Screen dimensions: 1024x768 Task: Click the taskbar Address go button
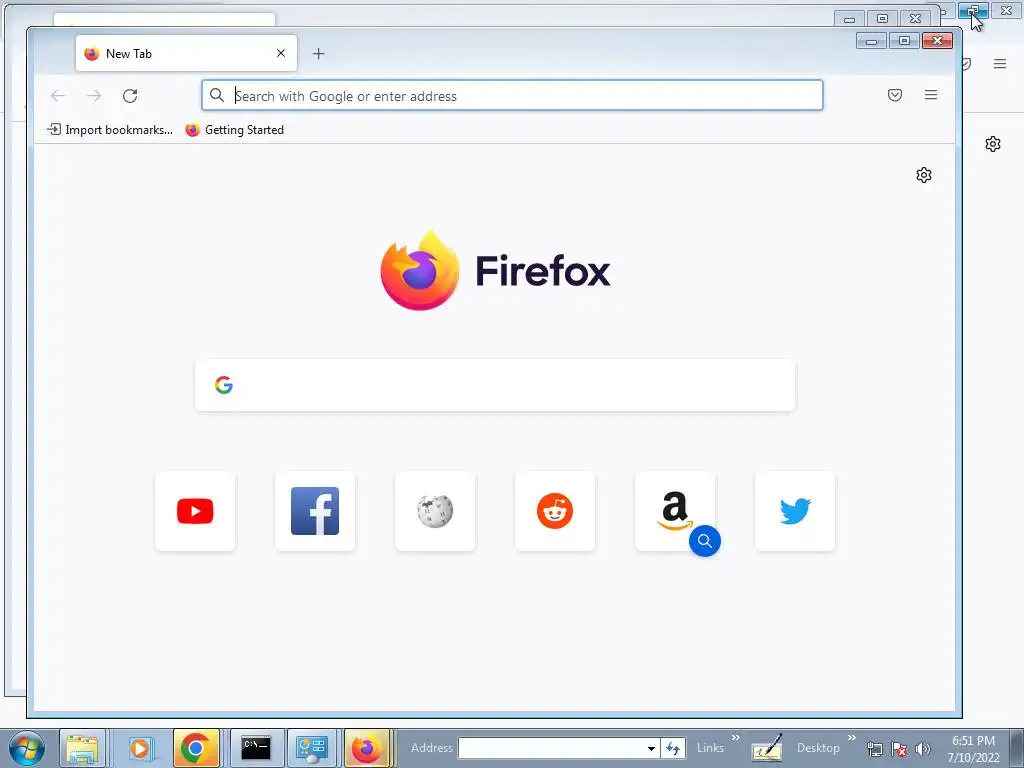click(x=673, y=748)
